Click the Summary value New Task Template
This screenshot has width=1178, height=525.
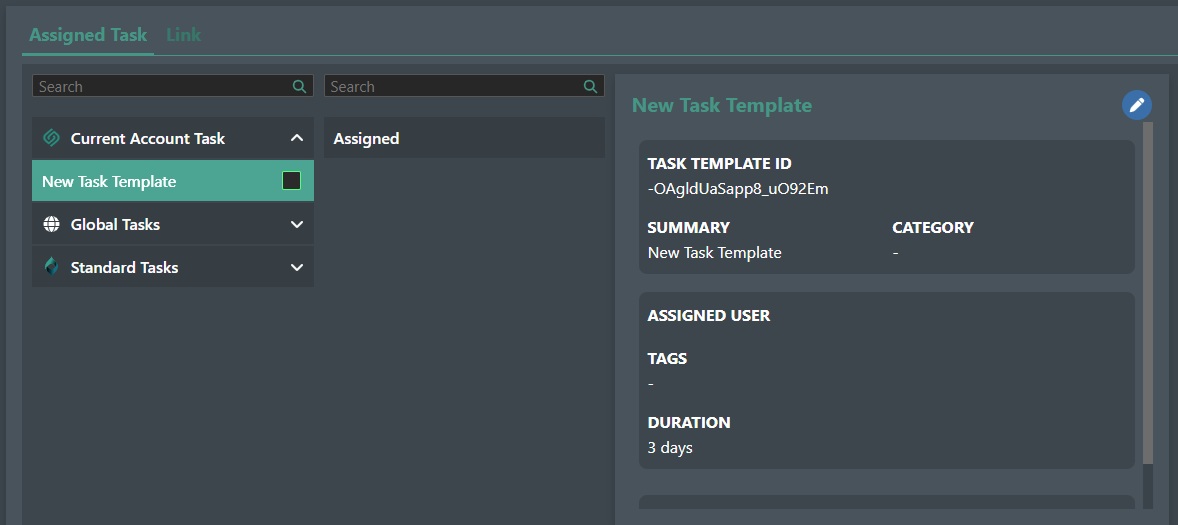(x=714, y=252)
